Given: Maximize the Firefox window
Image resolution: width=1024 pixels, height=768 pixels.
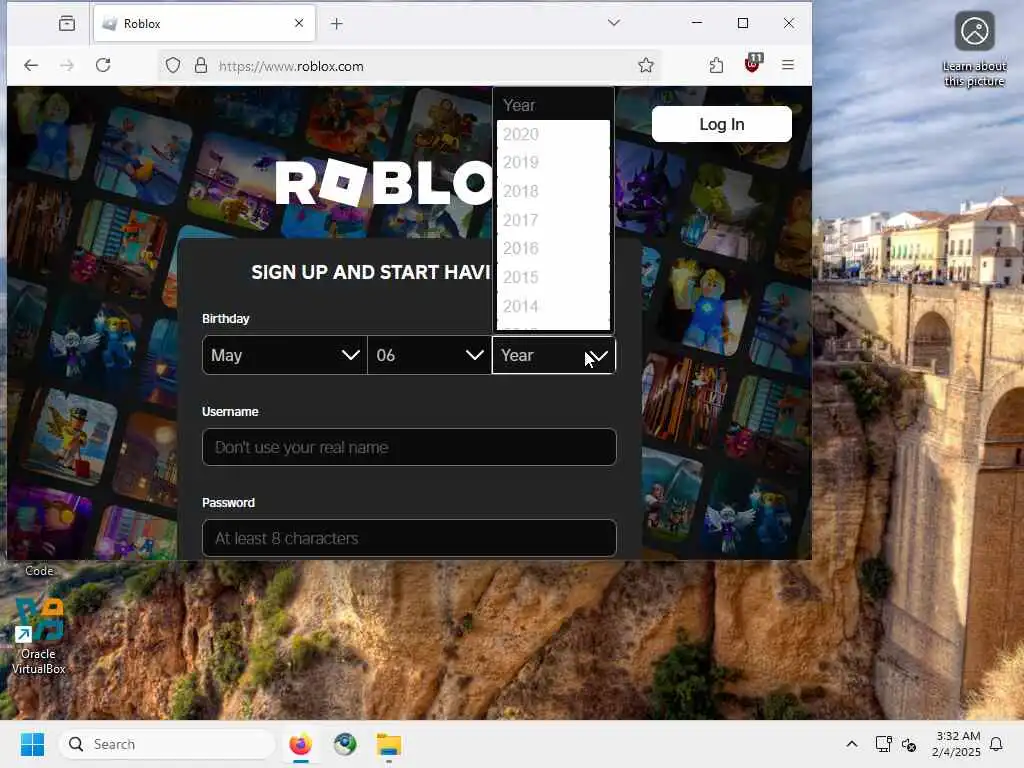Looking at the screenshot, I should (x=743, y=23).
